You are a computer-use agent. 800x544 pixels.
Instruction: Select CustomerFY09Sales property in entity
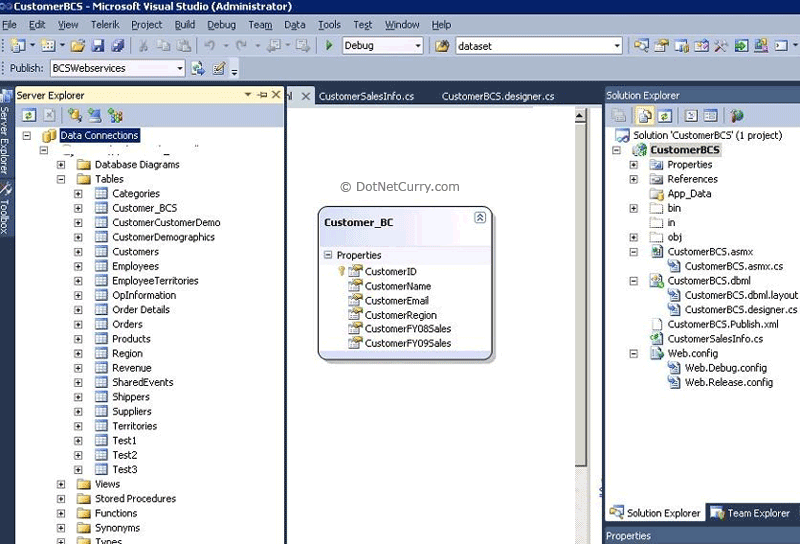(x=408, y=343)
